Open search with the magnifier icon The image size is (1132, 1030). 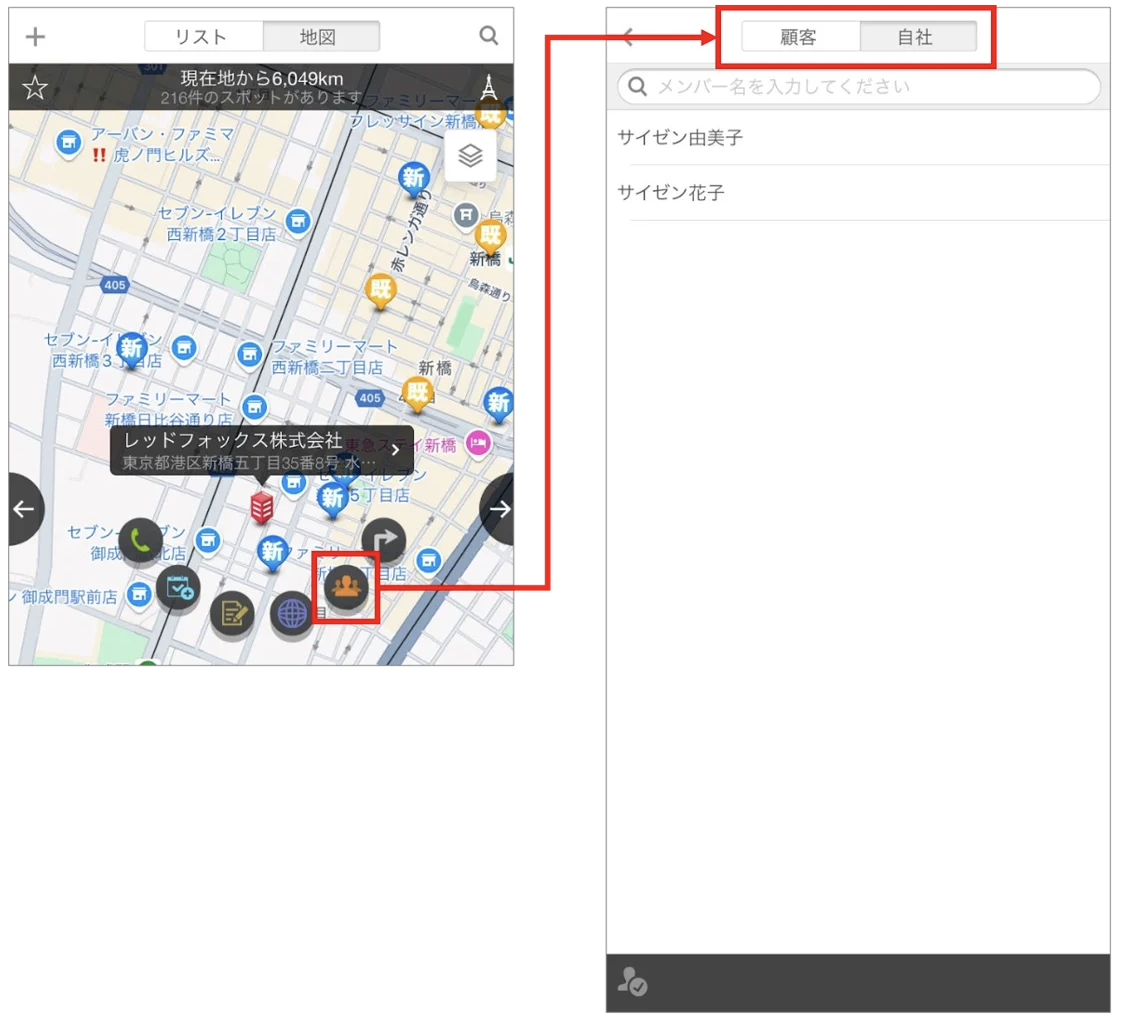pyautogui.click(x=489, y=35)
